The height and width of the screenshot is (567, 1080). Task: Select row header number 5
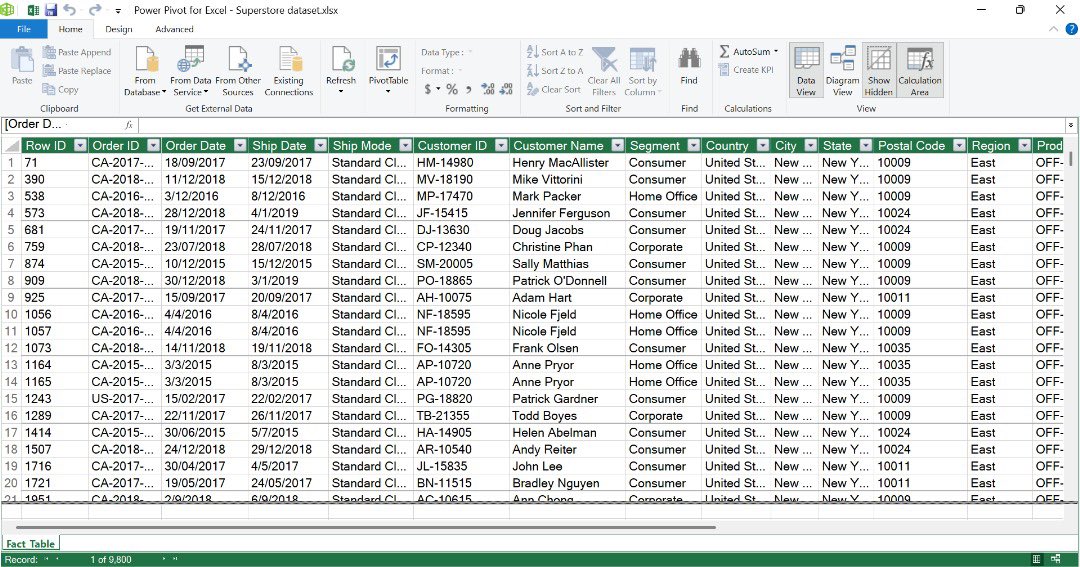pyautogui.click(x=11, y=230)
